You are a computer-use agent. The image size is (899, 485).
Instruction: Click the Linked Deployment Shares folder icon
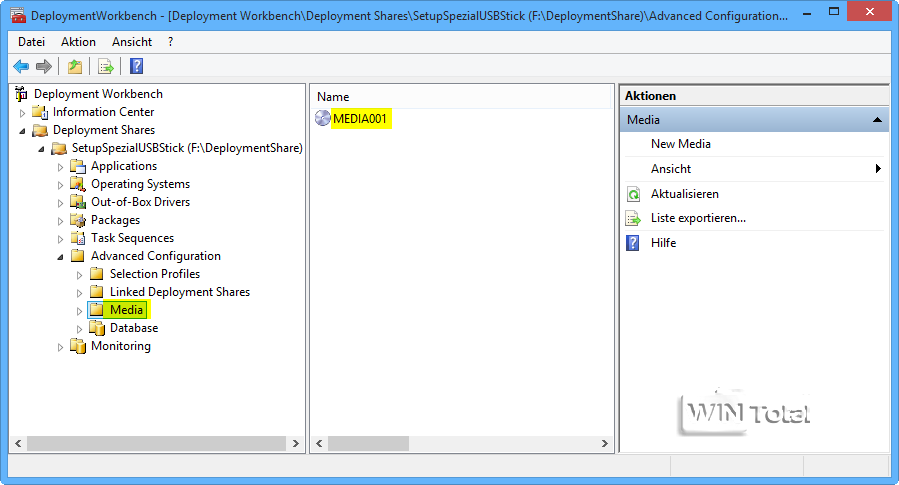[x=97, y=292]
